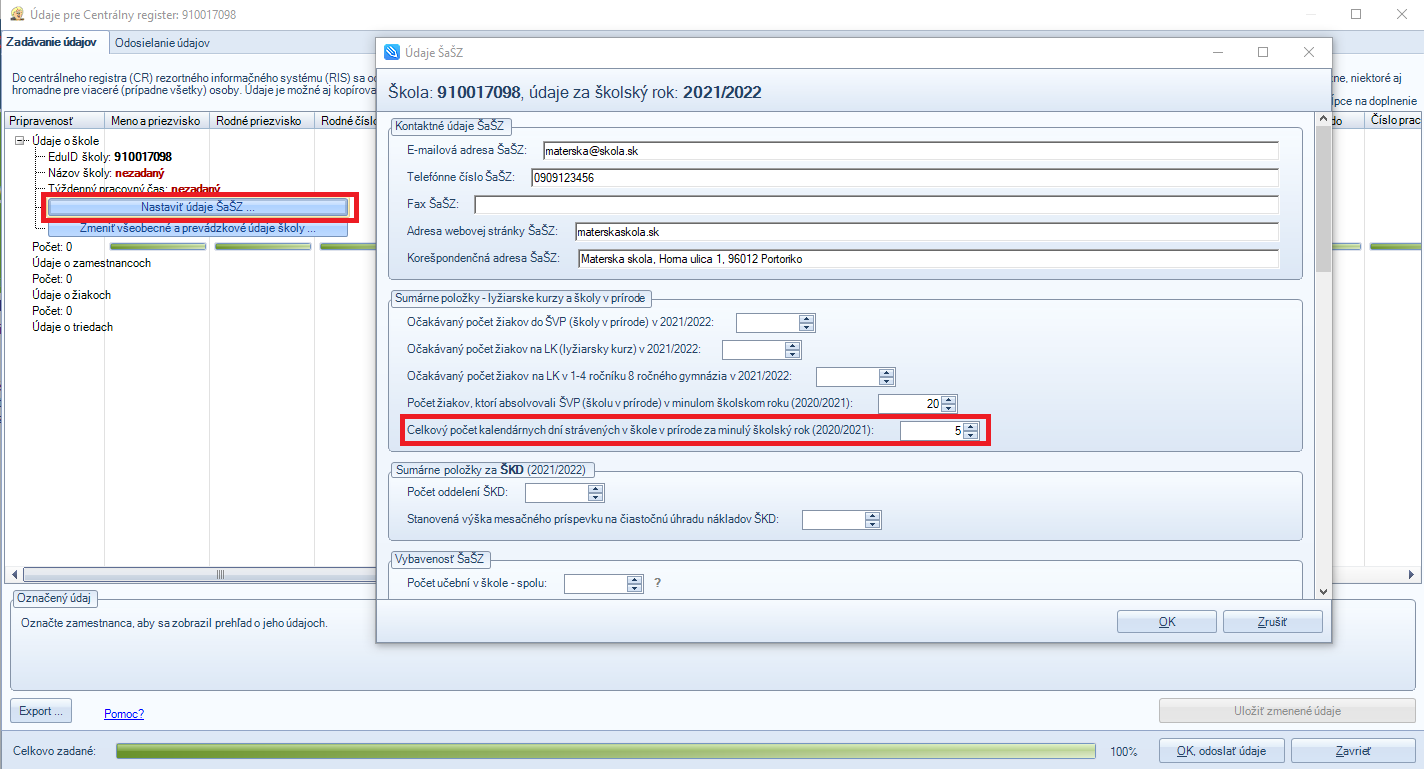Open the Pomoc? help link
Image resolution: width=1424 pixels, height=769 pixels.
tap(124, 713)
